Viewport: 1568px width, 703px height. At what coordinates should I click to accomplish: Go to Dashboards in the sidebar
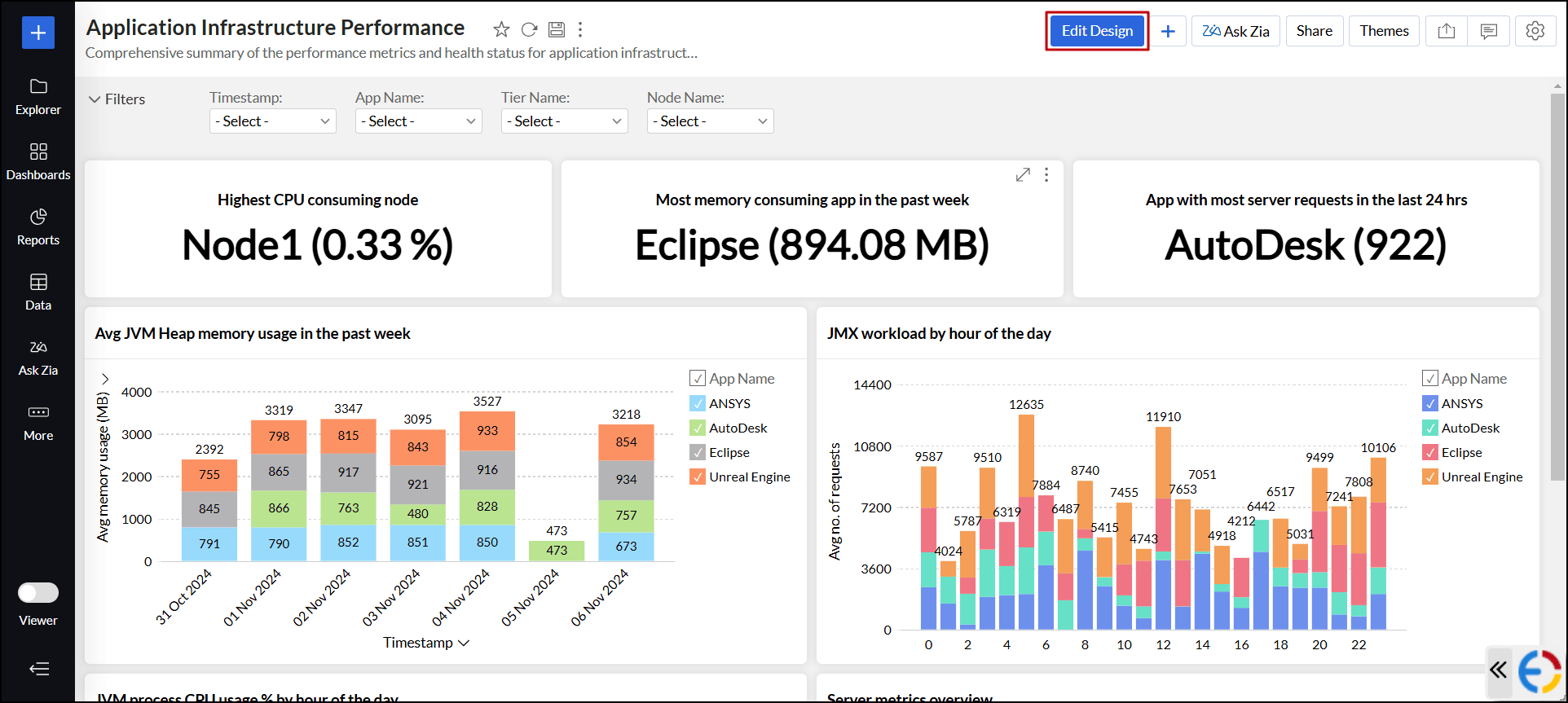(x=38, y=162)
